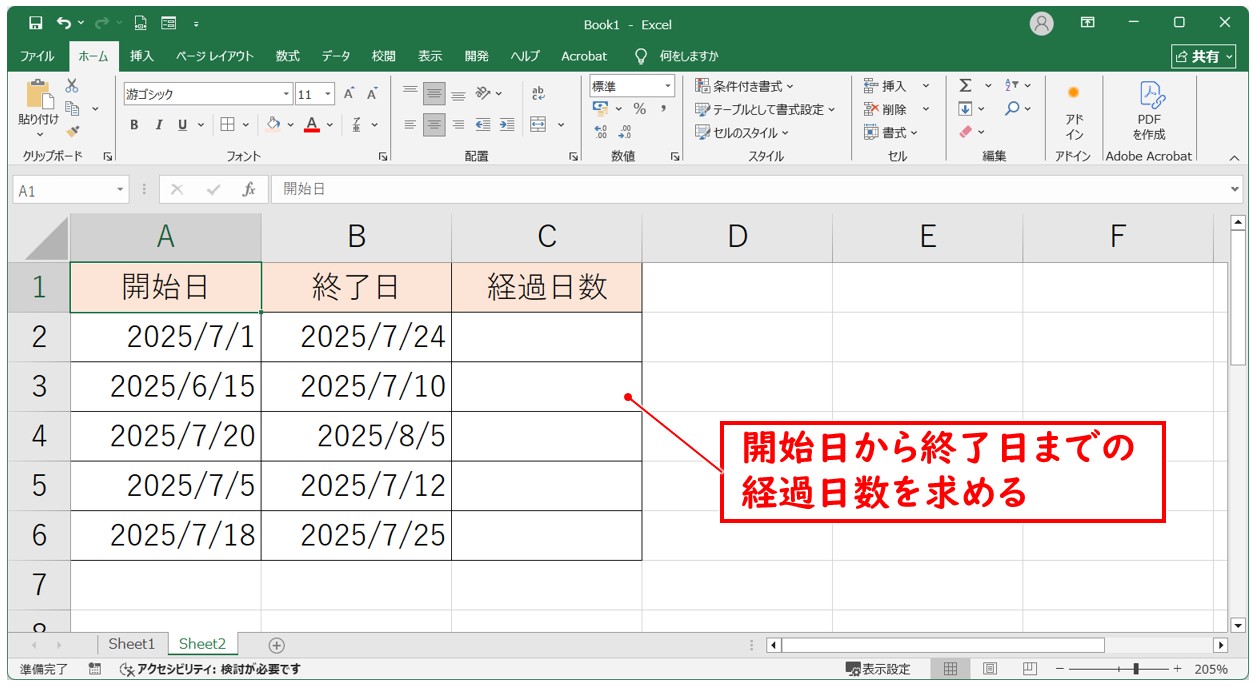The image size is (1257, 686).
Task: Toggle Bold formatting
Action: pyautogui.click(x=134, y=125)
